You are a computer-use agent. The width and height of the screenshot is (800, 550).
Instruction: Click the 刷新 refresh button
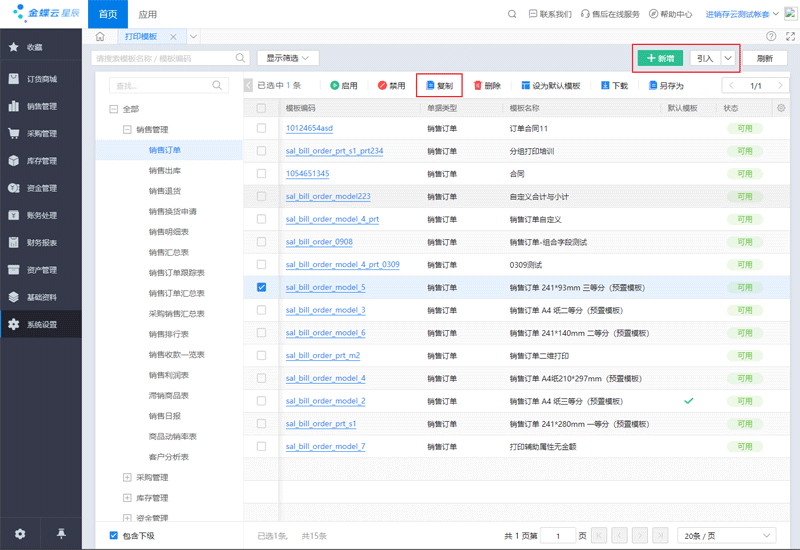point(764,58)
